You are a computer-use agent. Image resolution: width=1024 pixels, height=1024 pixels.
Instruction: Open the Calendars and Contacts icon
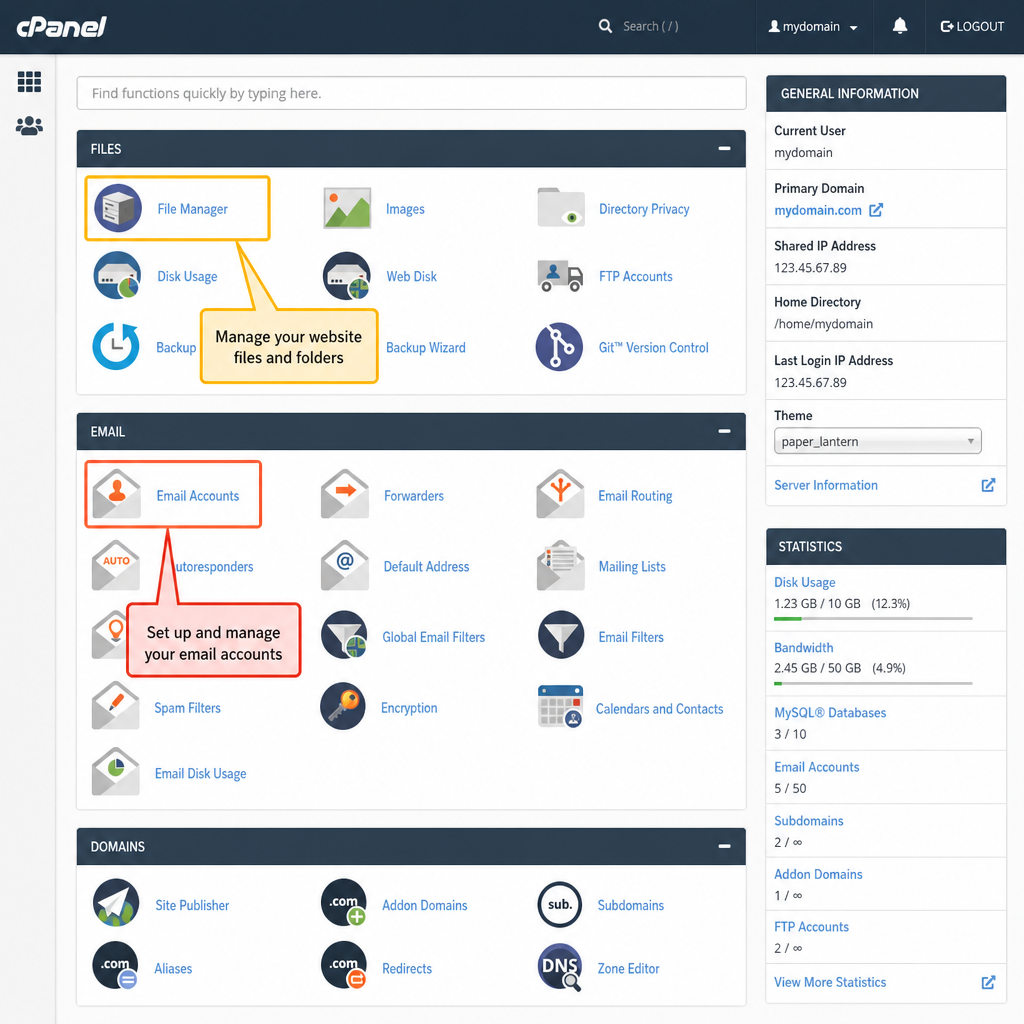560,707
